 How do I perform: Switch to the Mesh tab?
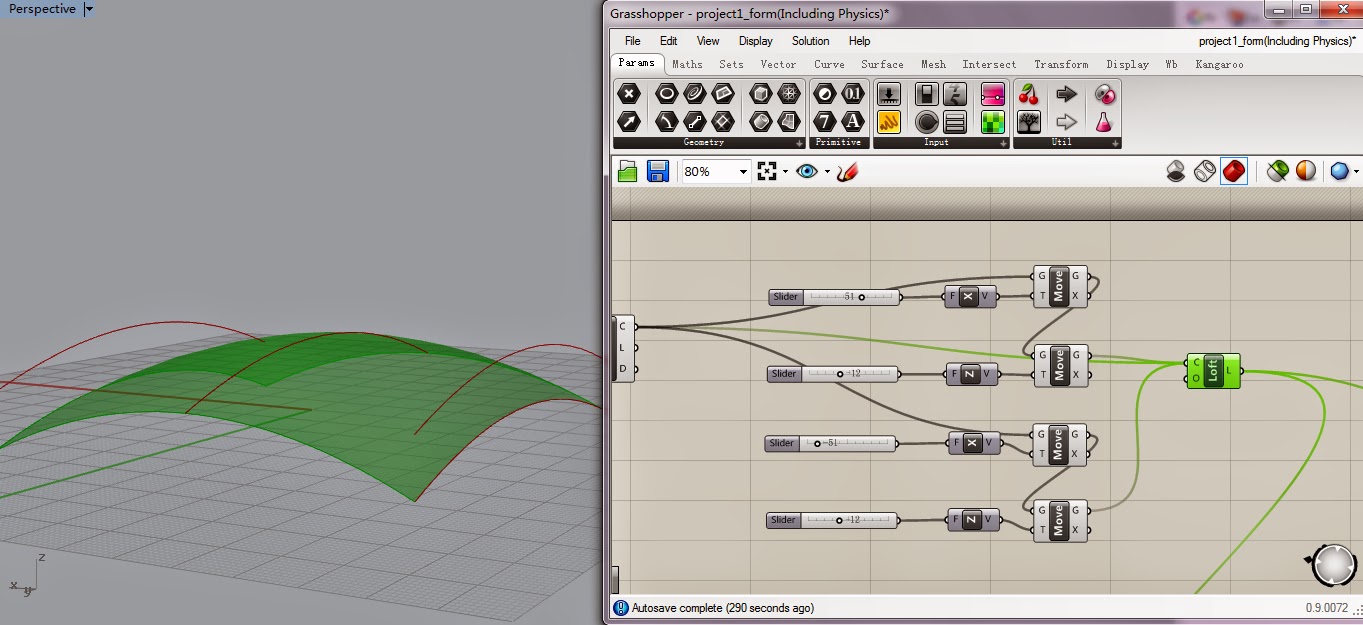933,64
